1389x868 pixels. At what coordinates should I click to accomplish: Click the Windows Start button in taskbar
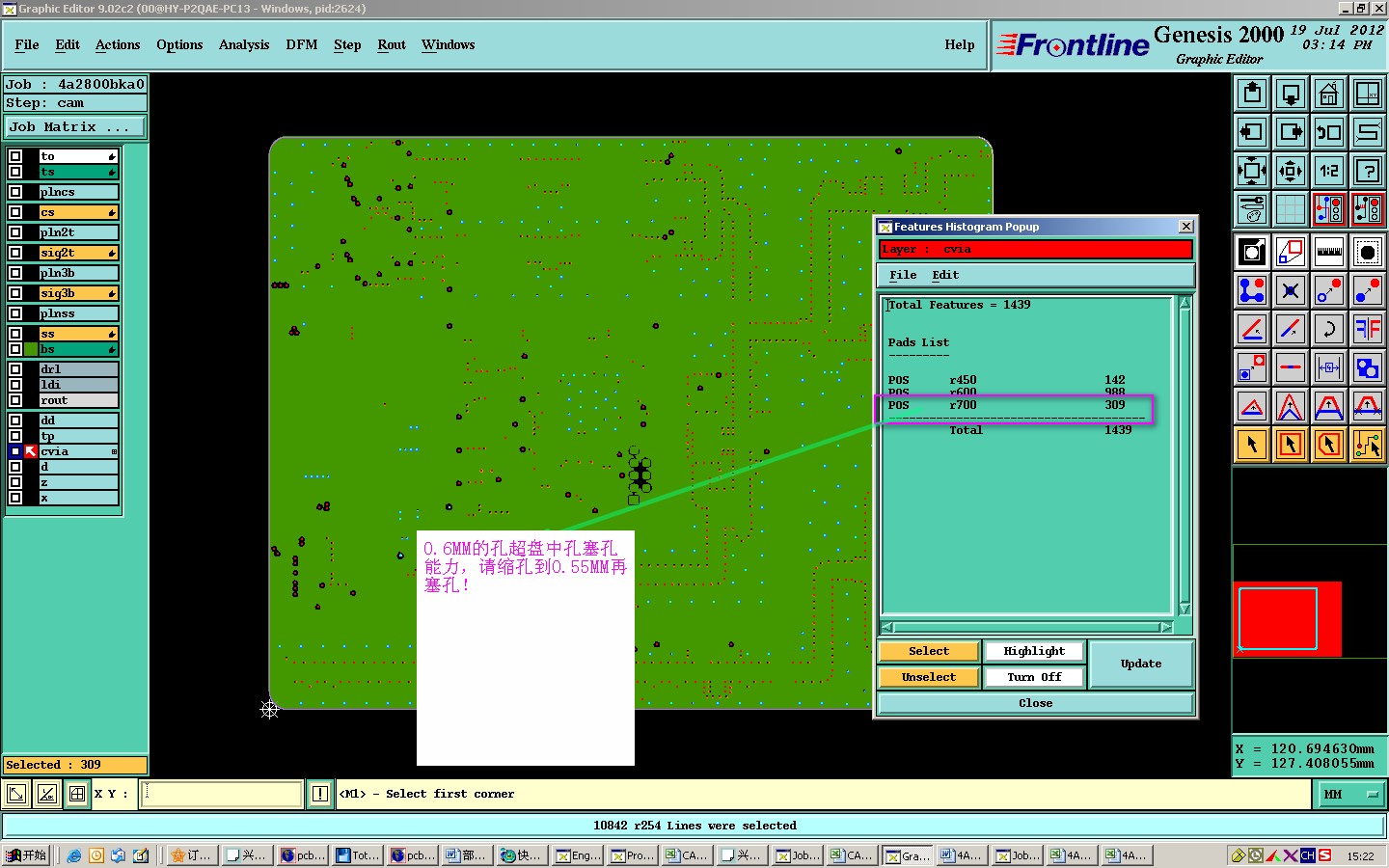27,855
